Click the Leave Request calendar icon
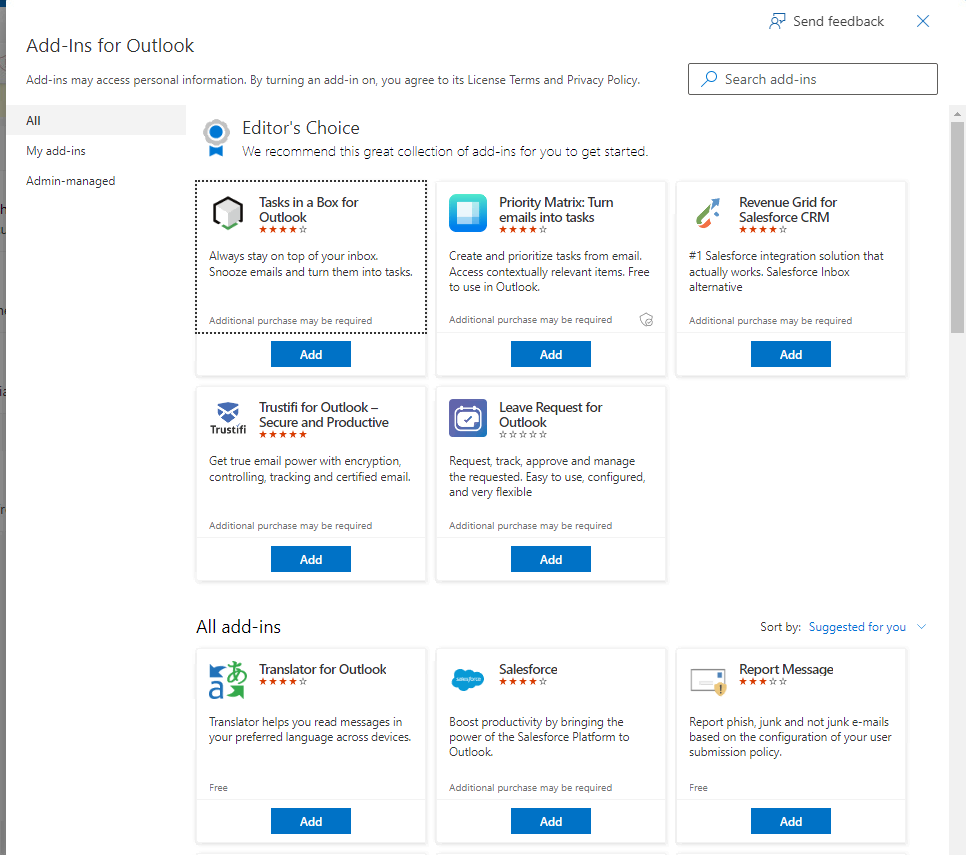This screenshot has width=966, height=855. coord(468,418)
